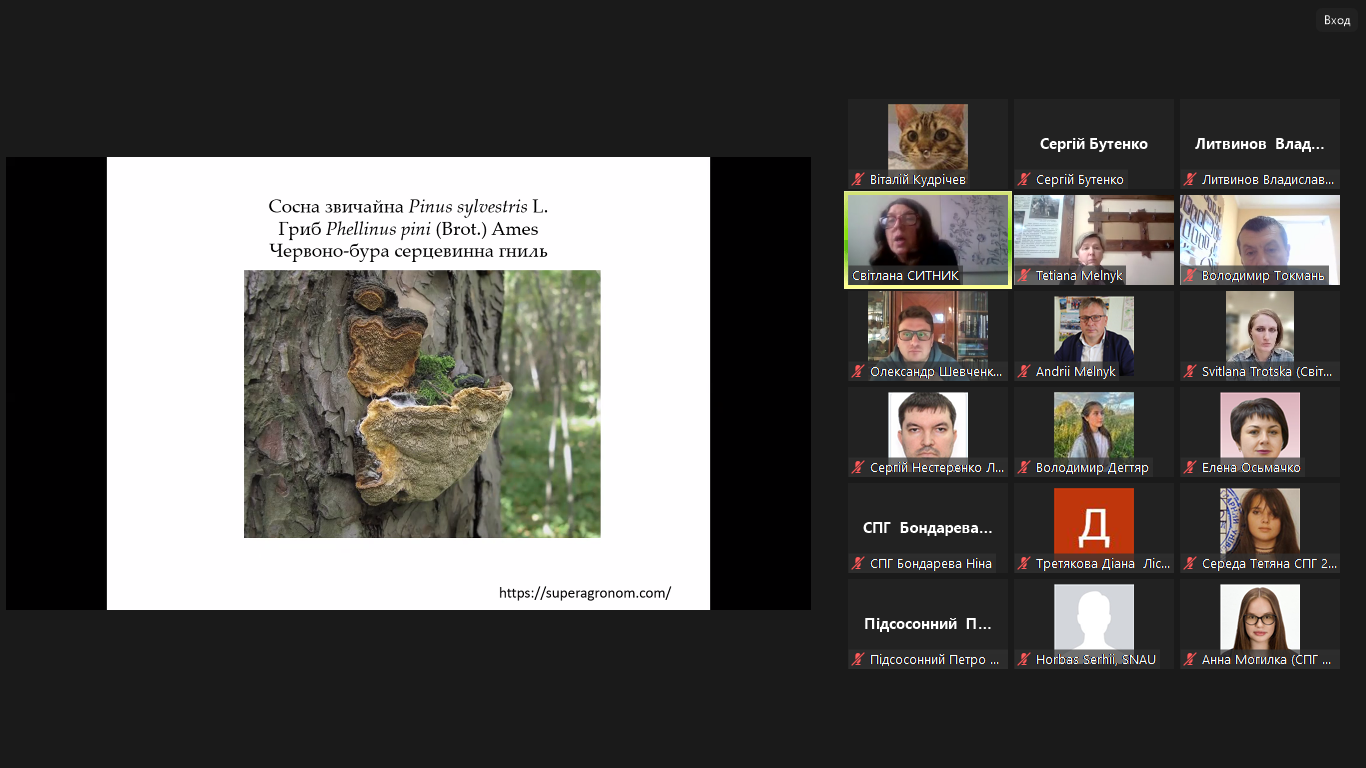Click the muted mic icon beside Елена Осьмачко
The image size is (1366, 768).
1190,468
